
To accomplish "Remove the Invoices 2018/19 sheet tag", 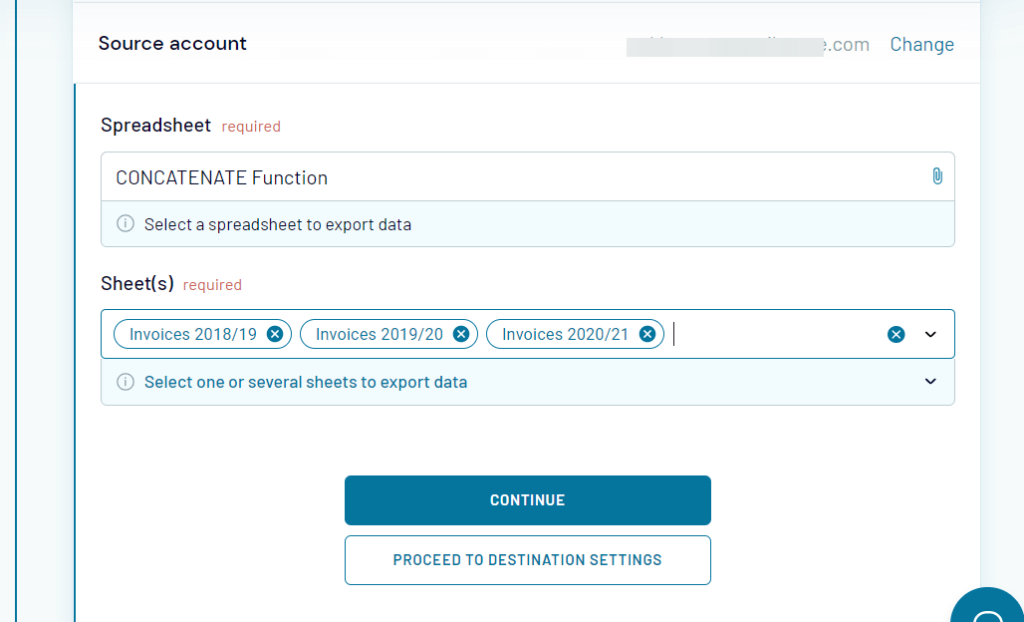I will (x=275, y=334).
